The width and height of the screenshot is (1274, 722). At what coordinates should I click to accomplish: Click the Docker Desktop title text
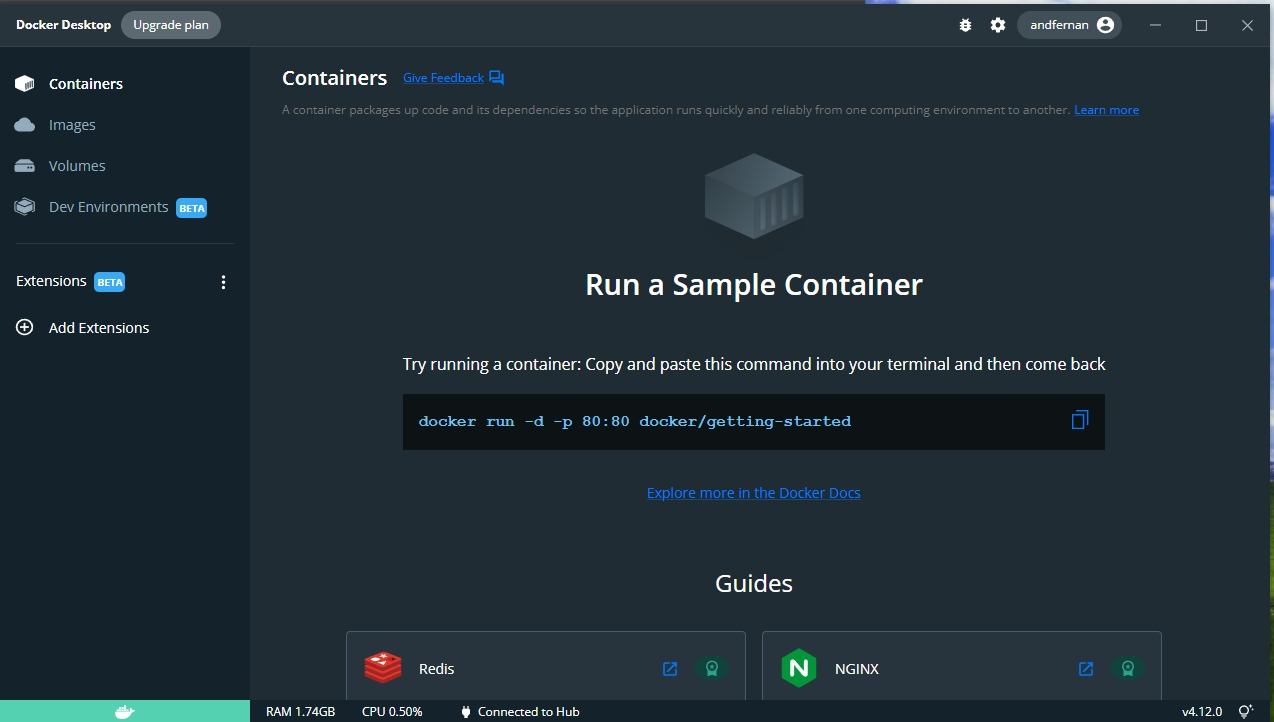64,25
